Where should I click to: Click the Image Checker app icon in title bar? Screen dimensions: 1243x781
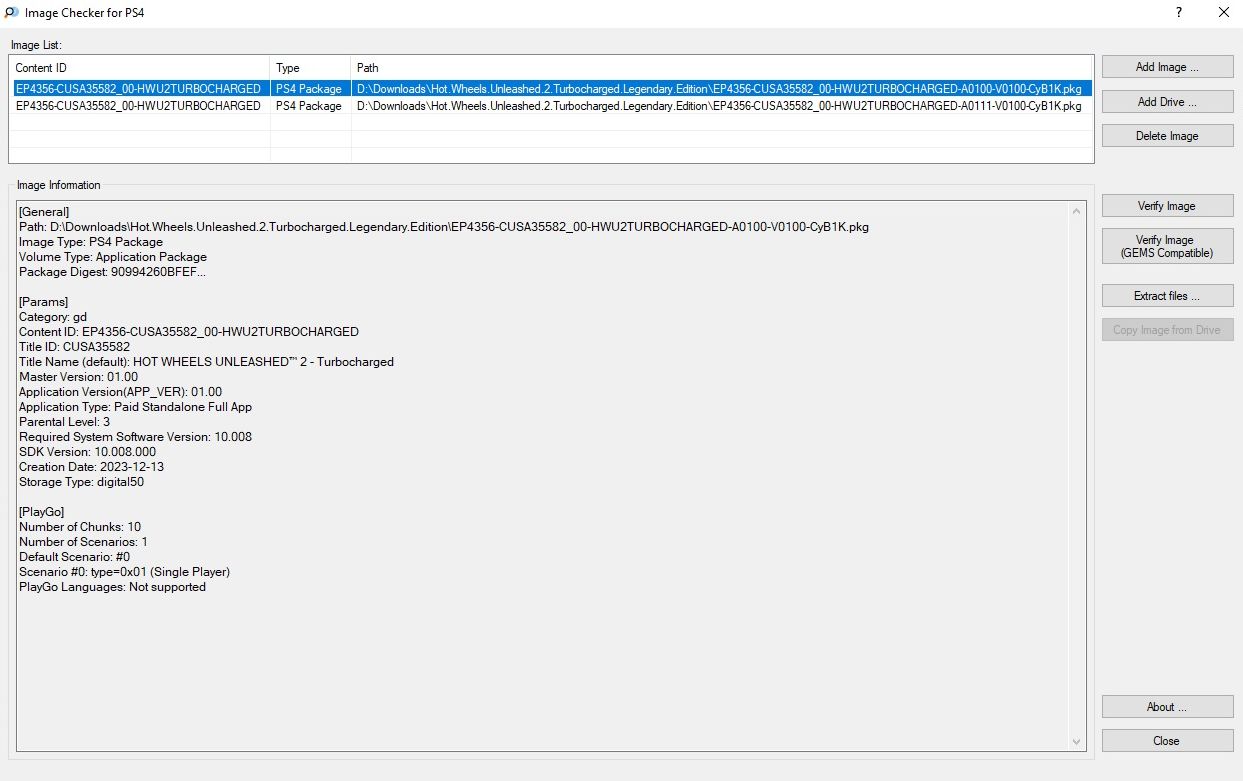(12, 13)
